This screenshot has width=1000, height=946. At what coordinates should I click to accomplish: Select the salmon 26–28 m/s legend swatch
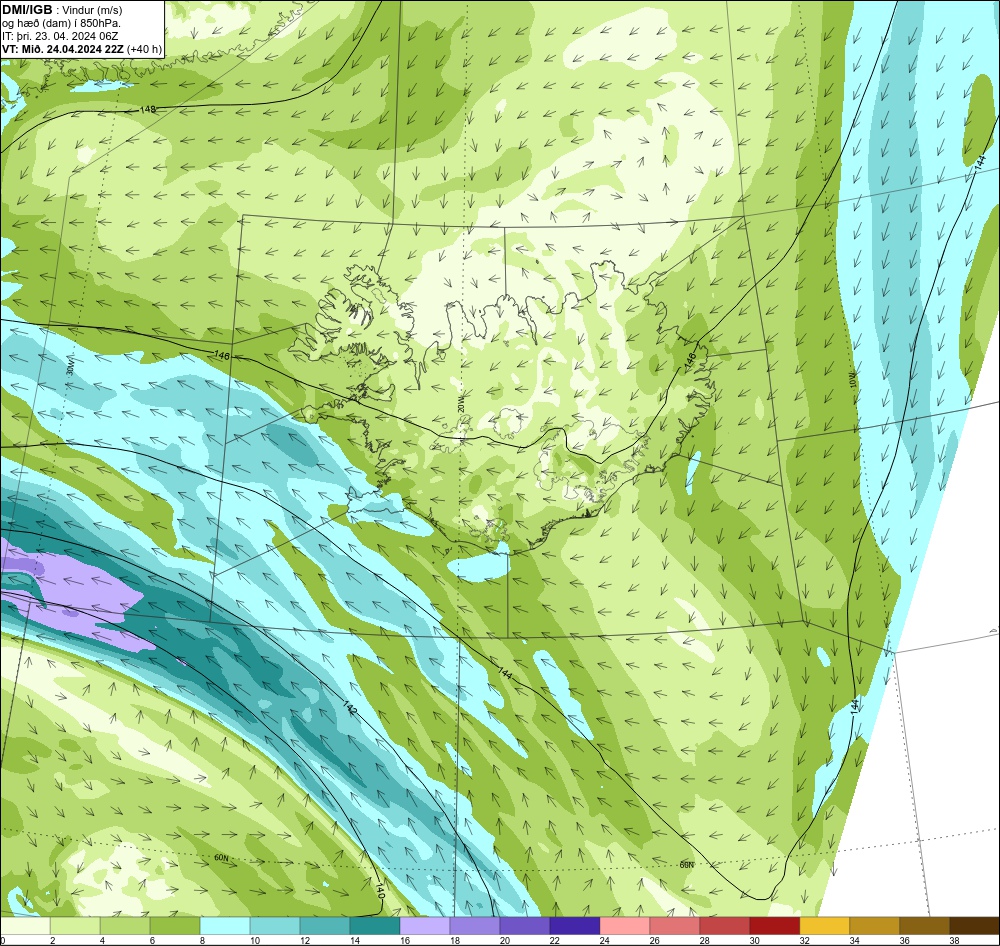pyautogui.click(x=675, y=926)
